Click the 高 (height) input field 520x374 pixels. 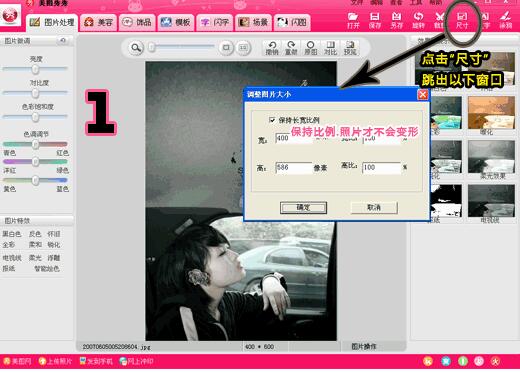tap(294, 168)
